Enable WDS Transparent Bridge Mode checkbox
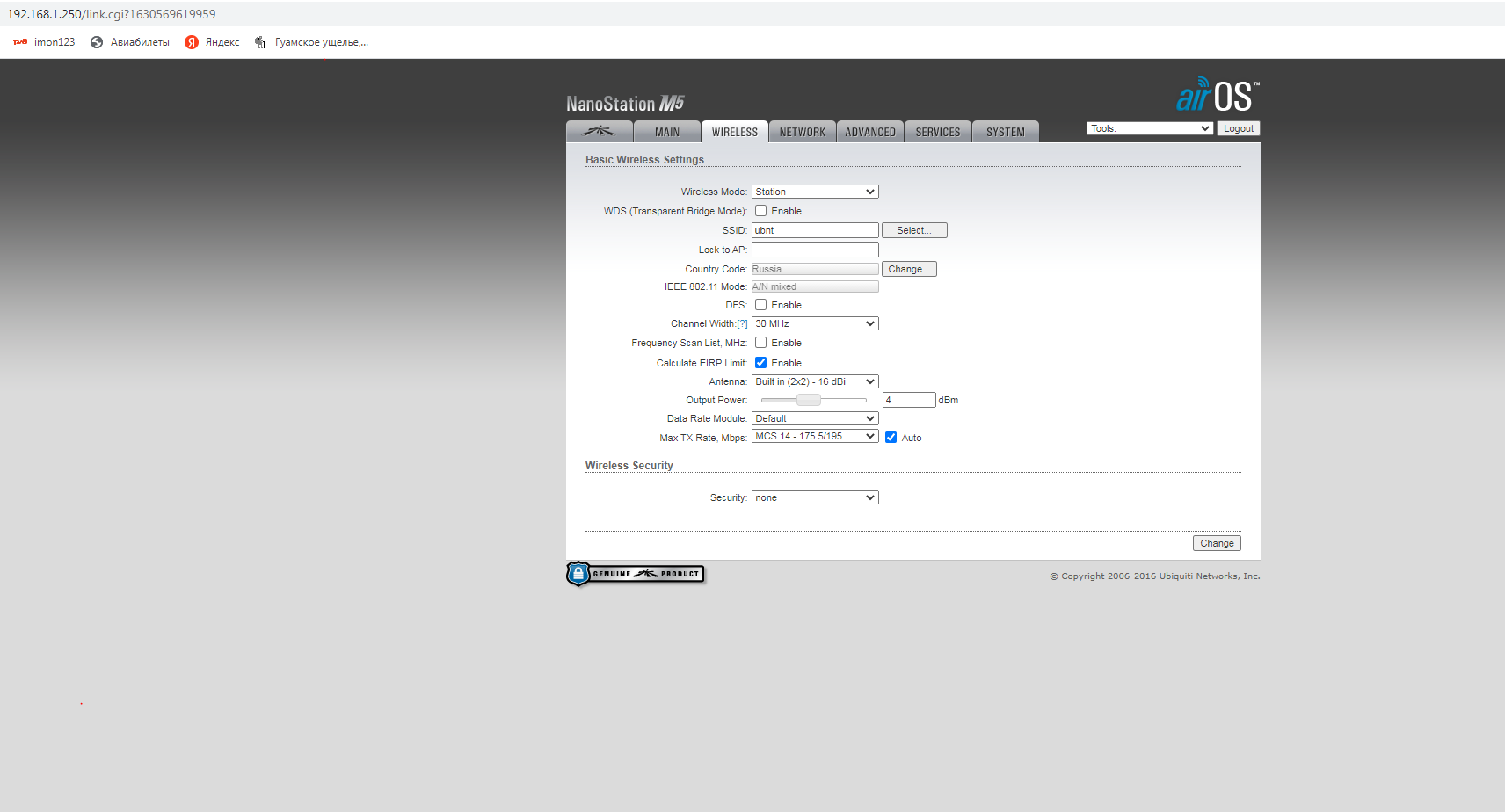1505x812 pixels. [760, 211]
